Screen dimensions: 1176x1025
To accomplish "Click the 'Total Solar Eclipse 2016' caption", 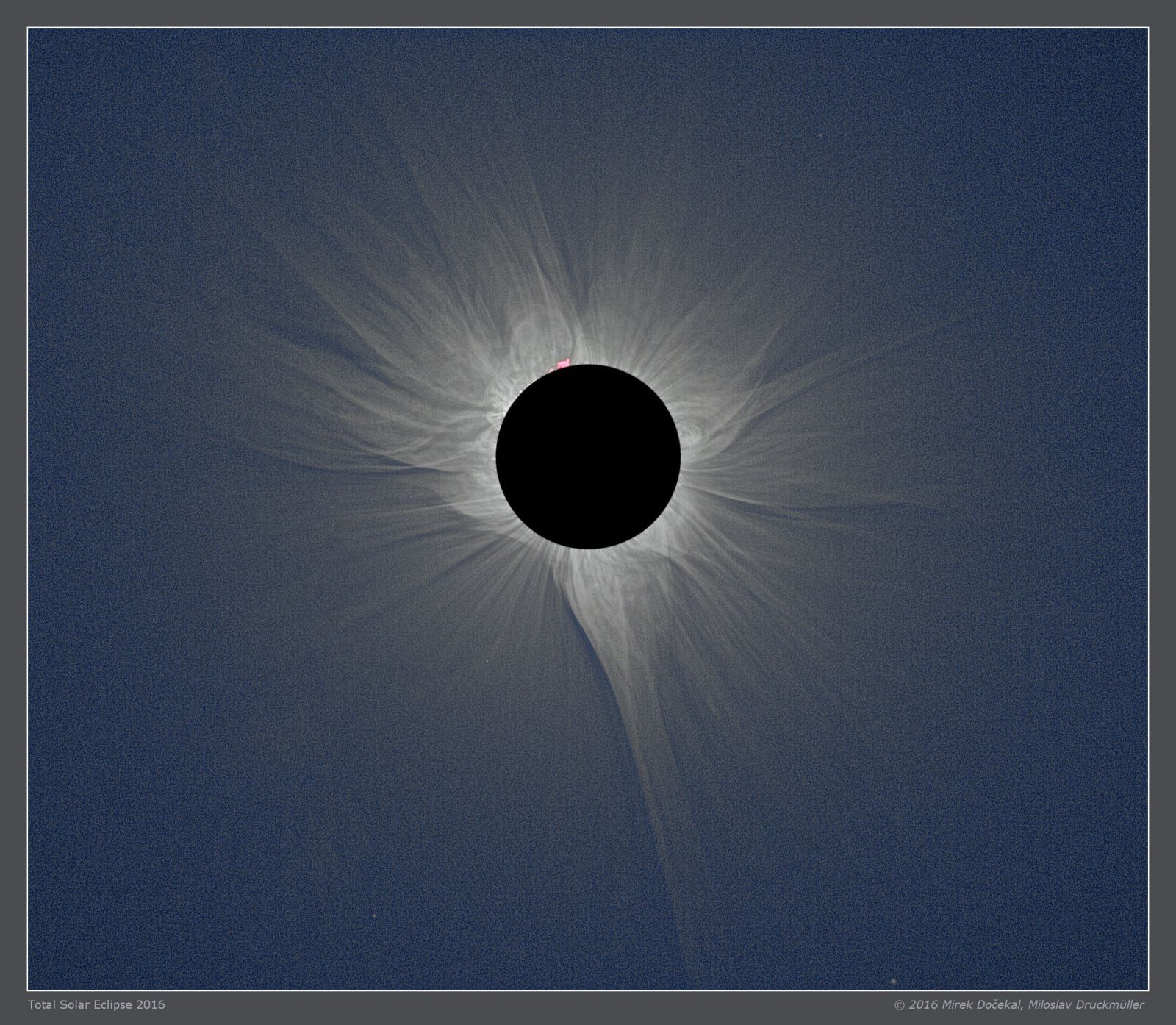I will point(96,1004).
